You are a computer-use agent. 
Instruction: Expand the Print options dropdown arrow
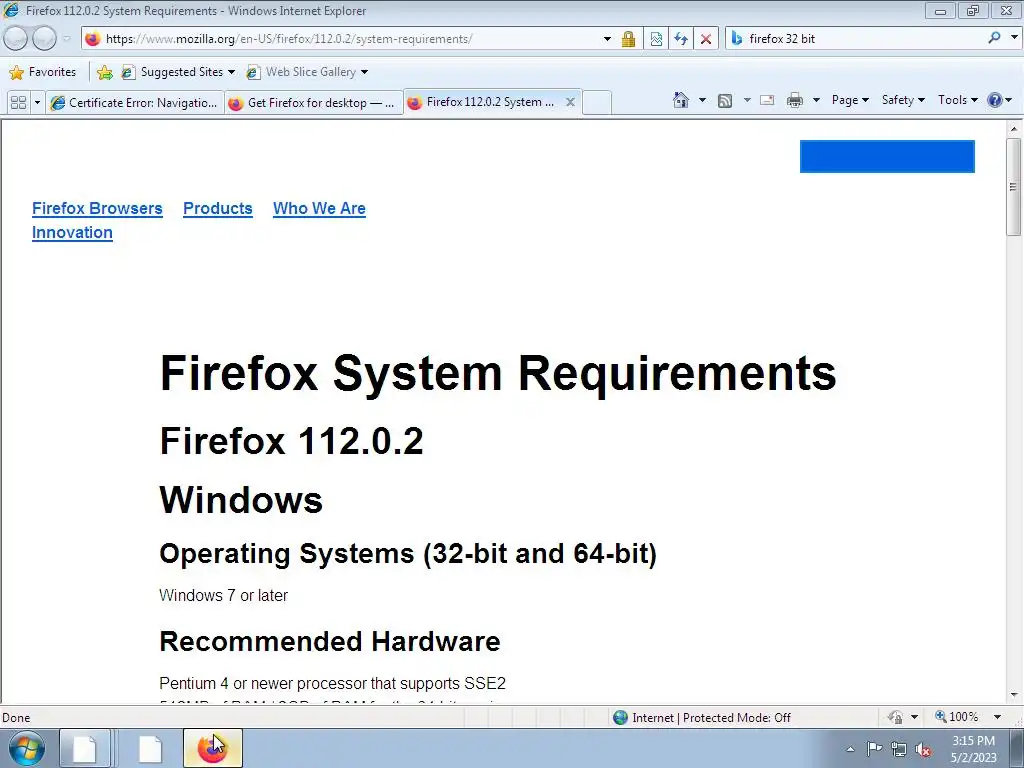(x=816, y=100)
